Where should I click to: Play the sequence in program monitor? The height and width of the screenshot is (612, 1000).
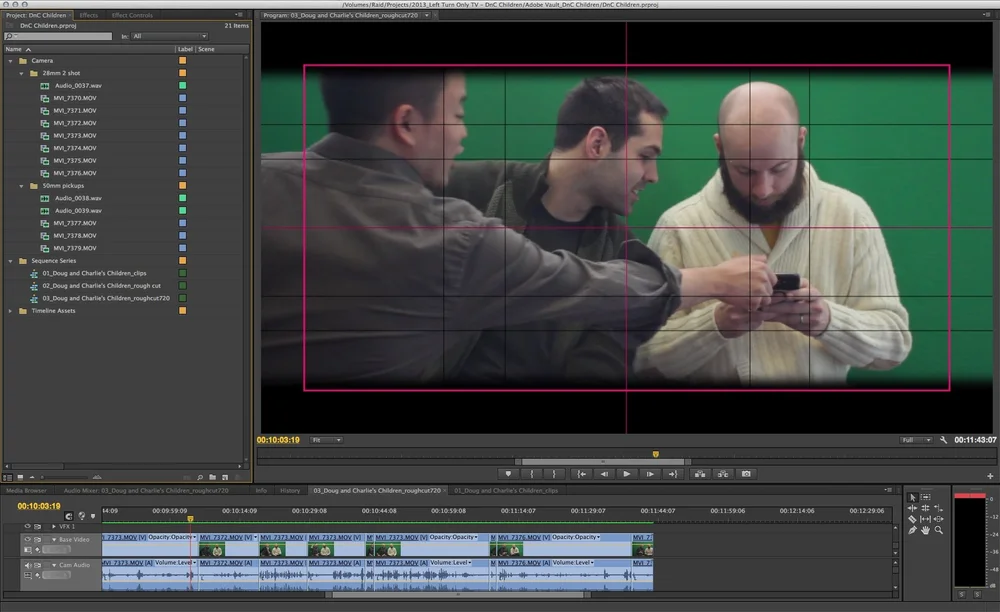coord(626,474)
